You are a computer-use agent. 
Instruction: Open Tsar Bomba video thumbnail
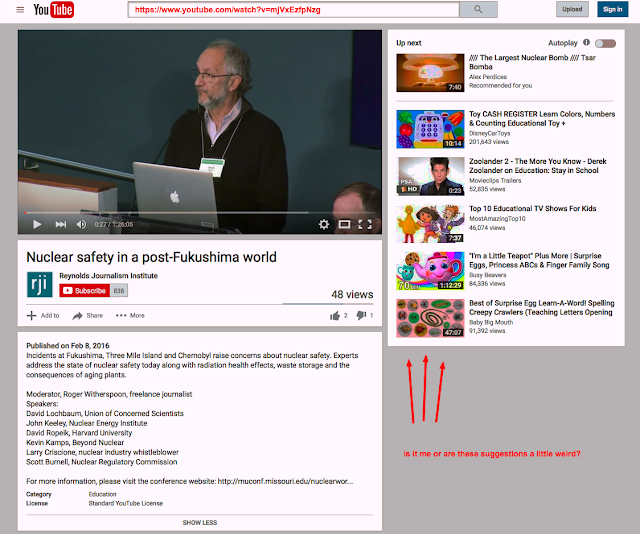click(430, 73)
